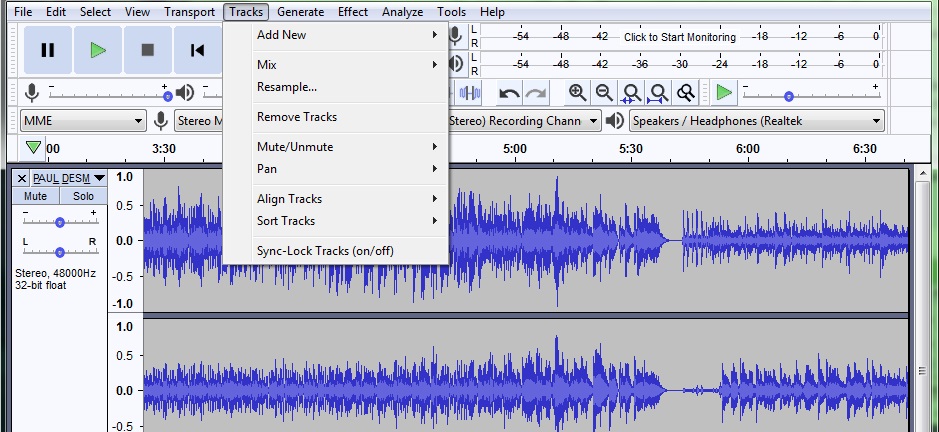Open the Effect menu
Image resolution: width=939 pixels, height=432 pixels.
click(353, 12)
